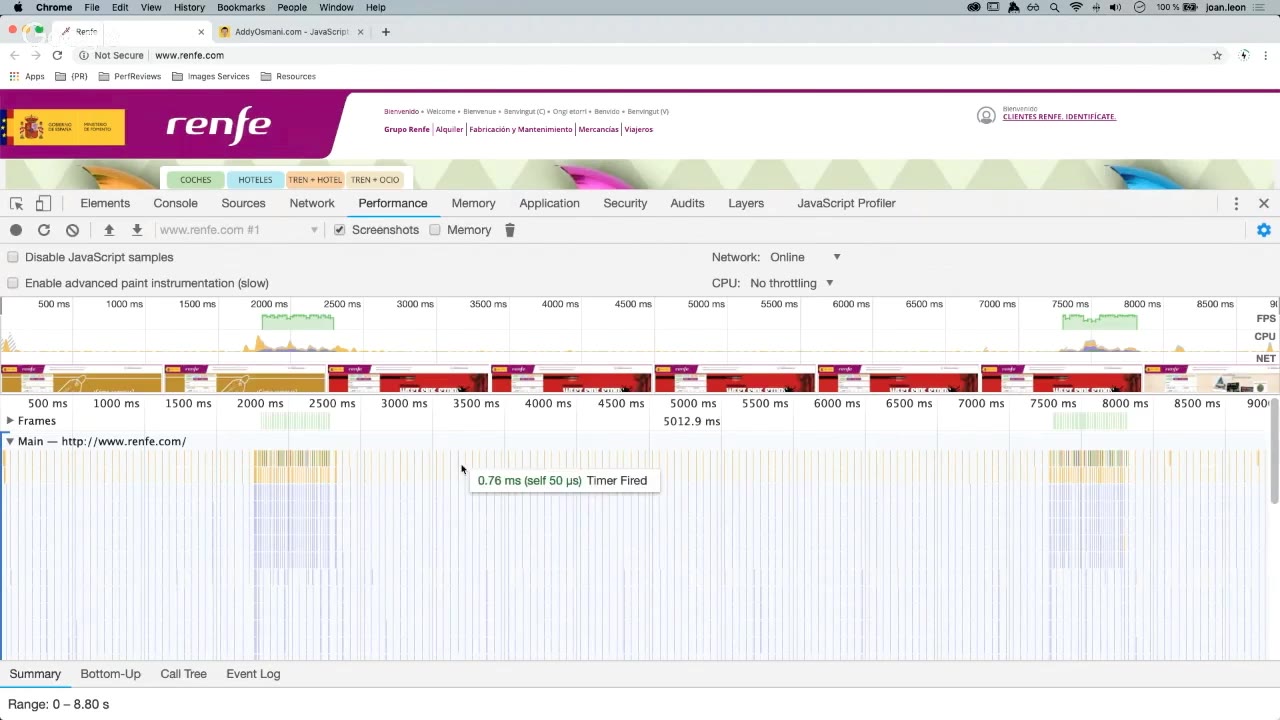The height and width of the screenshot is (720, 1280).
Task: Open Spotlight search in menu bar
Action: [1054, 7]
